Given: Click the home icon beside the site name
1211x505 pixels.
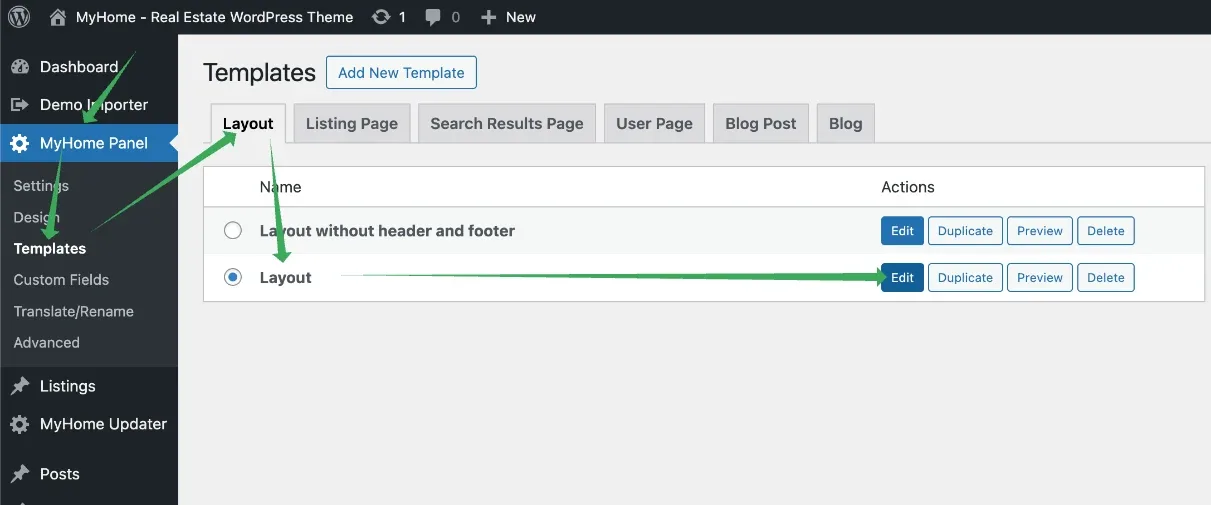Looking at the screenshot, I should [x=58, y=17].
